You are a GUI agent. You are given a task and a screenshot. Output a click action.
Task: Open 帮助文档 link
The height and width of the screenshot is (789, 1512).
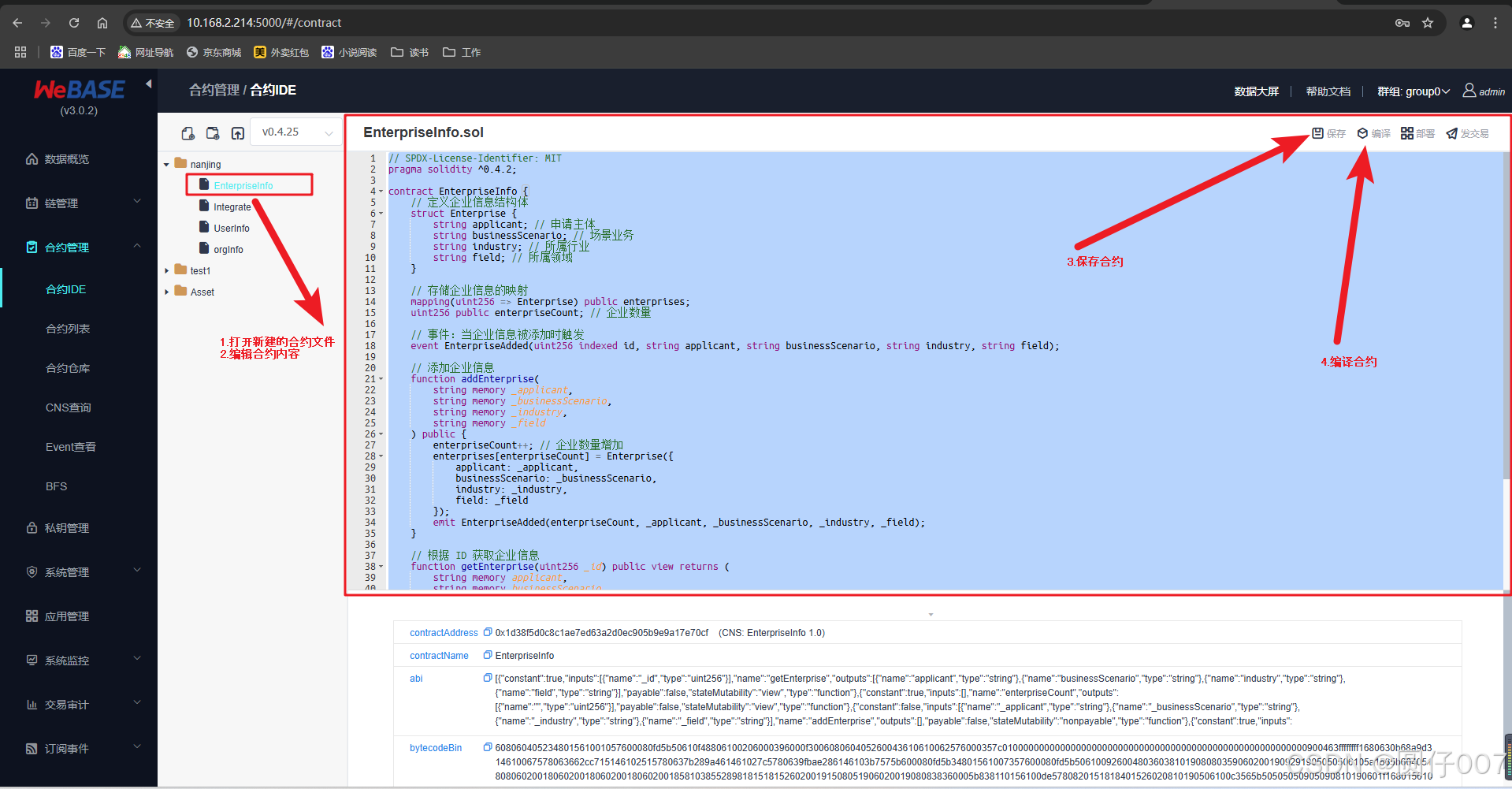pos(1328,91)
